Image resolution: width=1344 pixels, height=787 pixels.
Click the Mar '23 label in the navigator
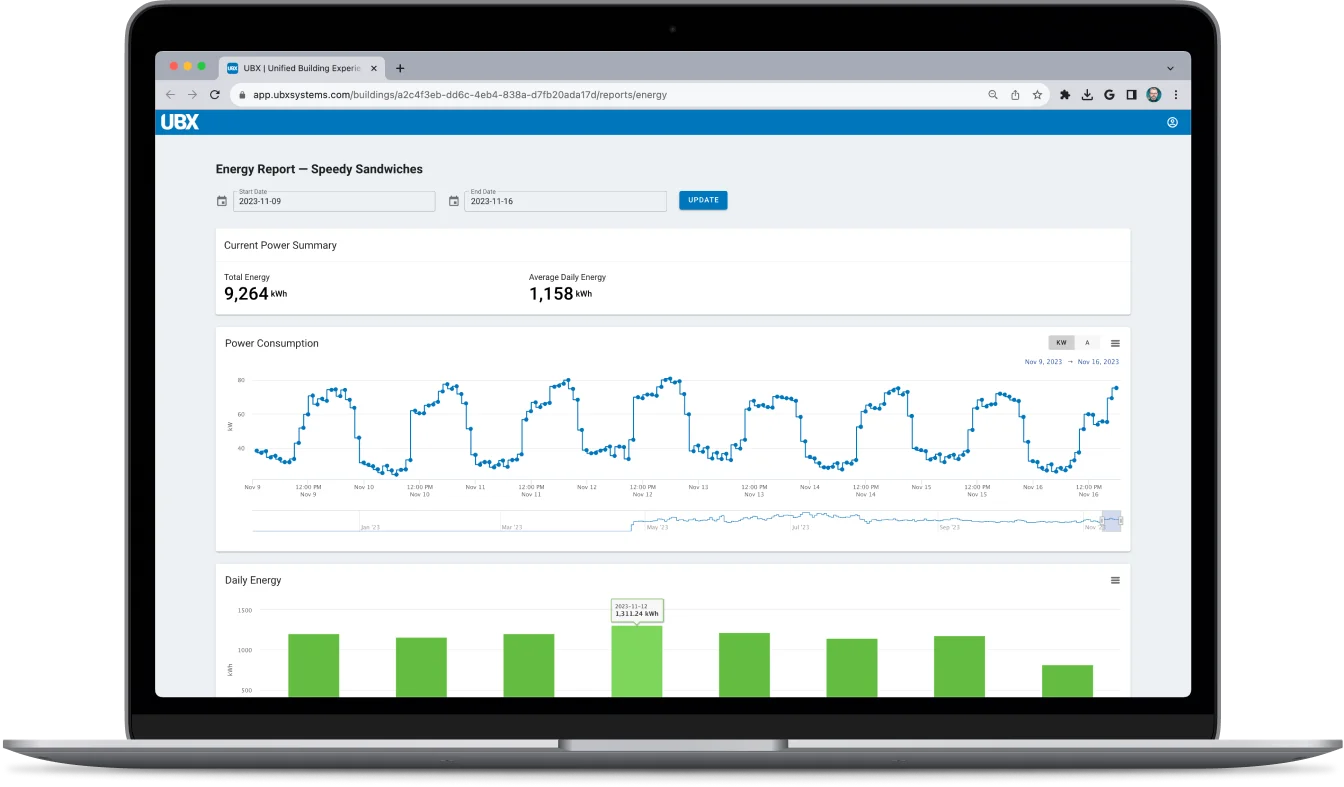pos(512,527)
